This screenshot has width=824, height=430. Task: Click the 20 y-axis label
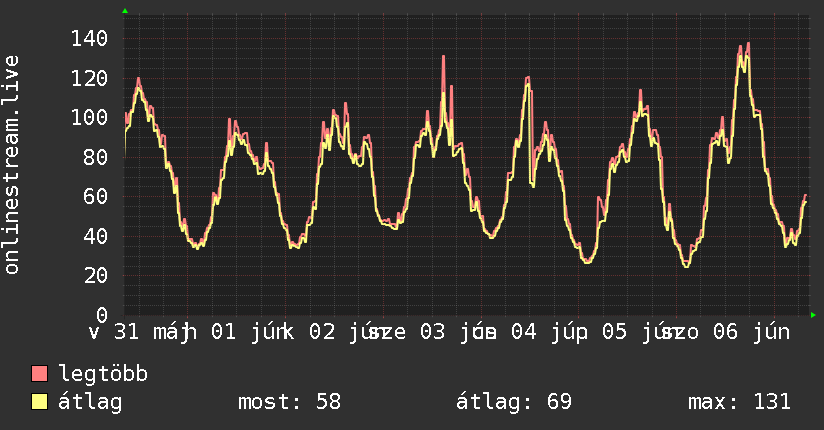point(96,275)
